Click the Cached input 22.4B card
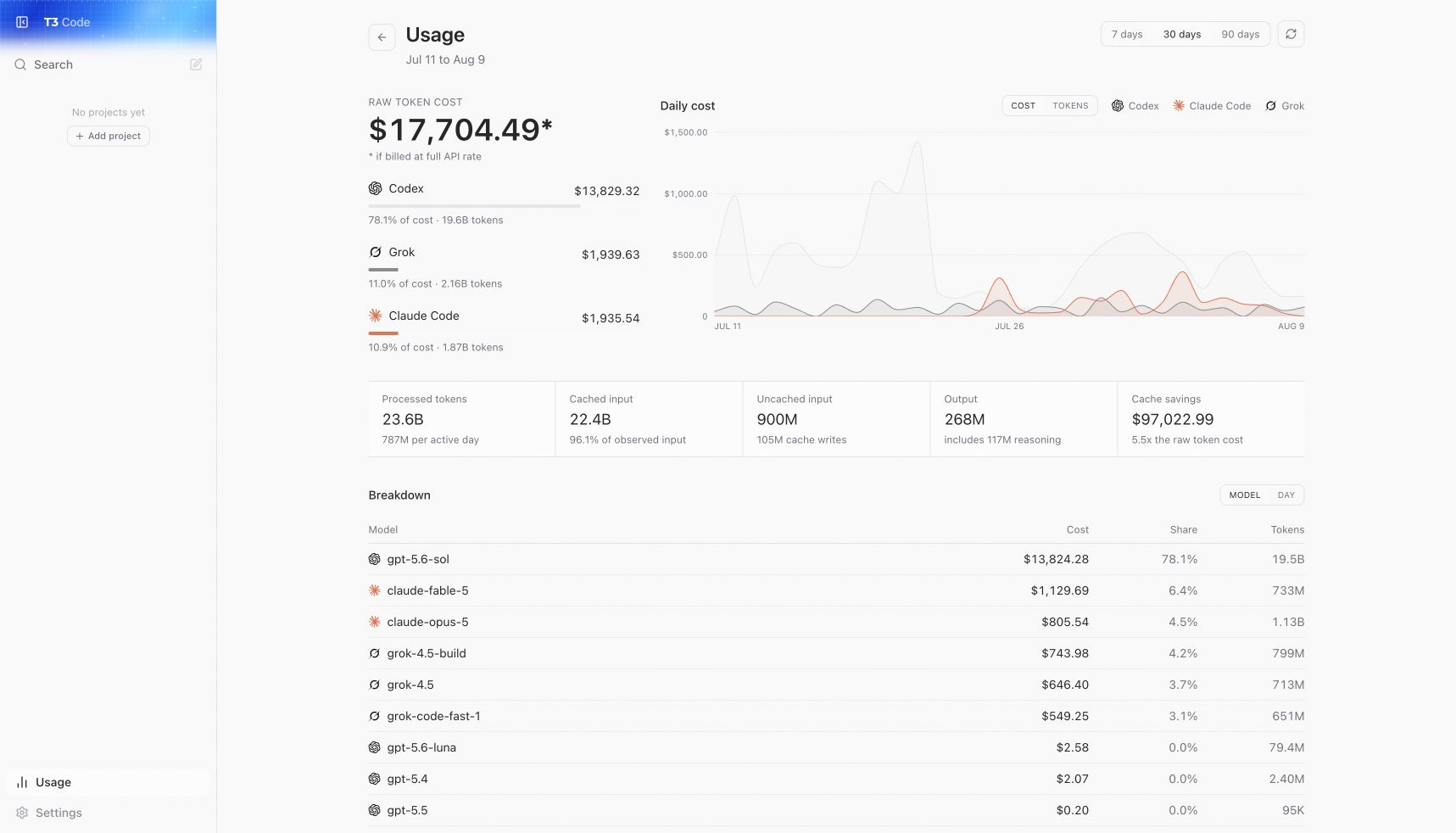The image size is (1456, 833). coord(649,419)
